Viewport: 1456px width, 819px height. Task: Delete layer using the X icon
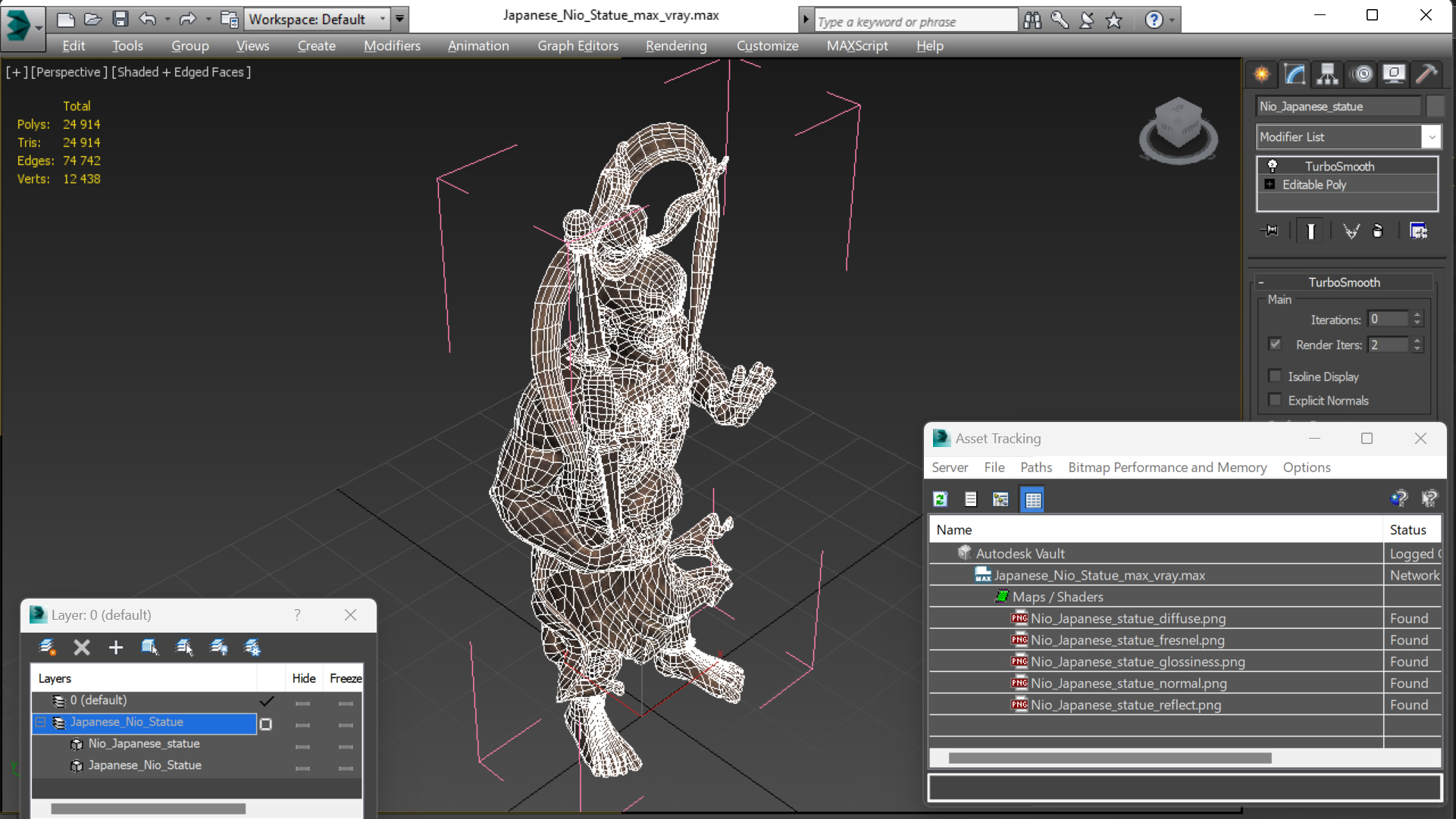pyautogui.click(x=82, y=648)
